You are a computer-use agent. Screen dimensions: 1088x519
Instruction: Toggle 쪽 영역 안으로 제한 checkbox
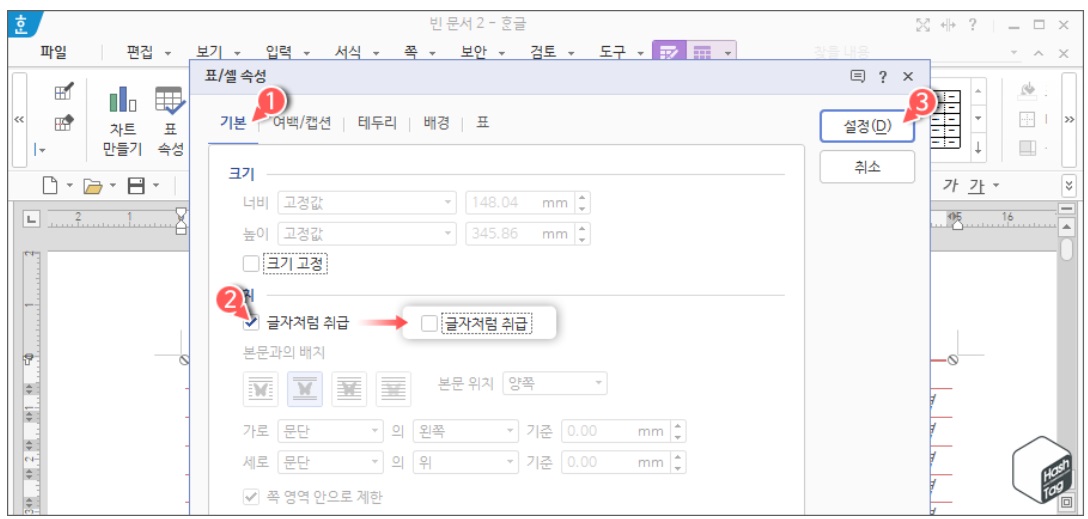click(250, 497)
